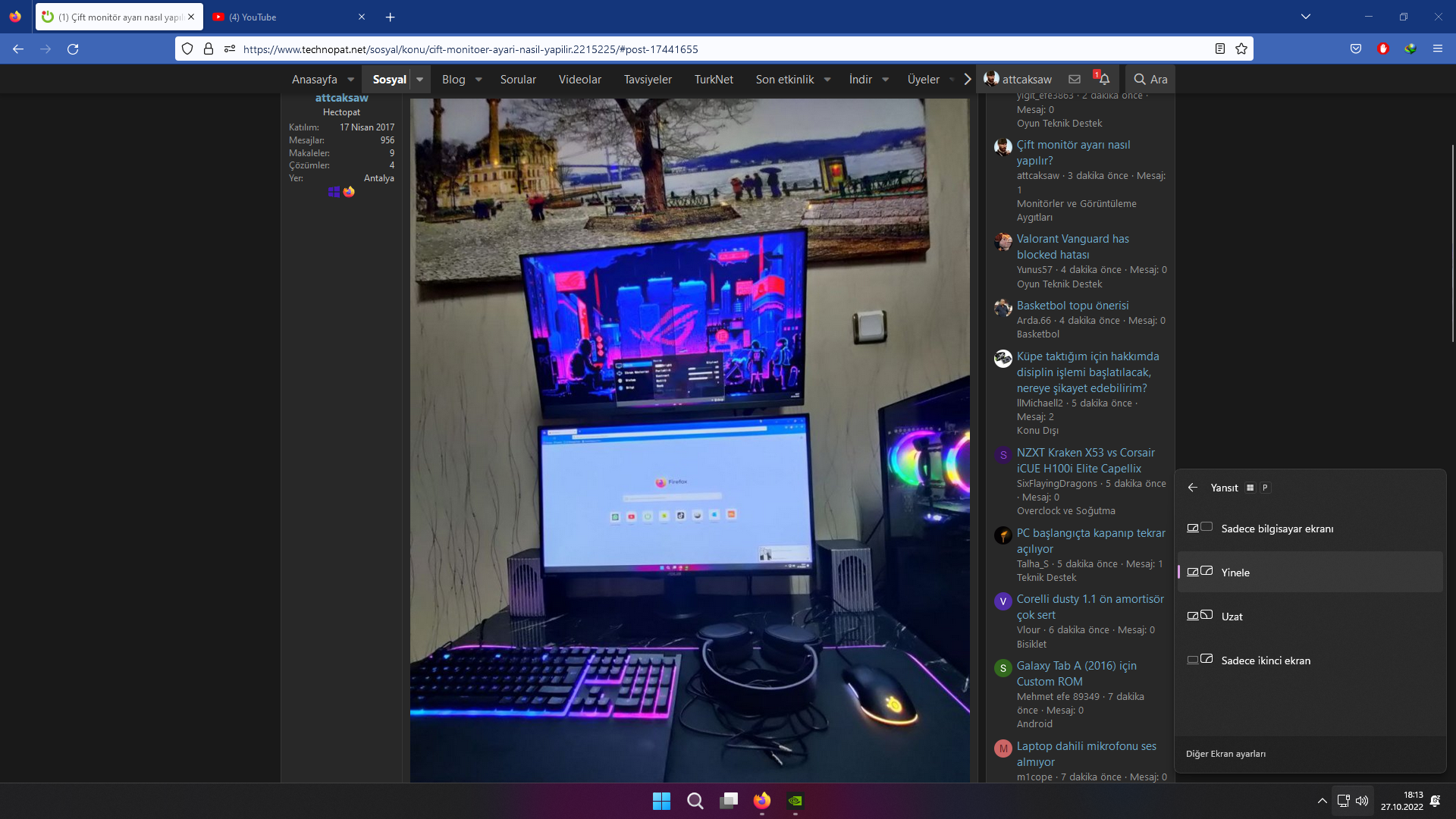Click Windows Start button on taskbar
This screenshot has width=1456, height=819.
[661, 801]
